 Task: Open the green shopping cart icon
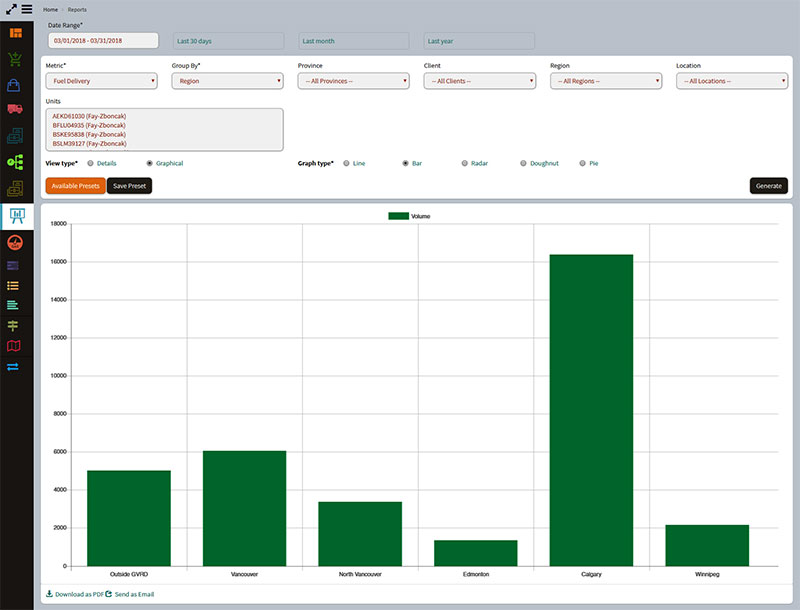pyautogui.click(x=15, y=59)
